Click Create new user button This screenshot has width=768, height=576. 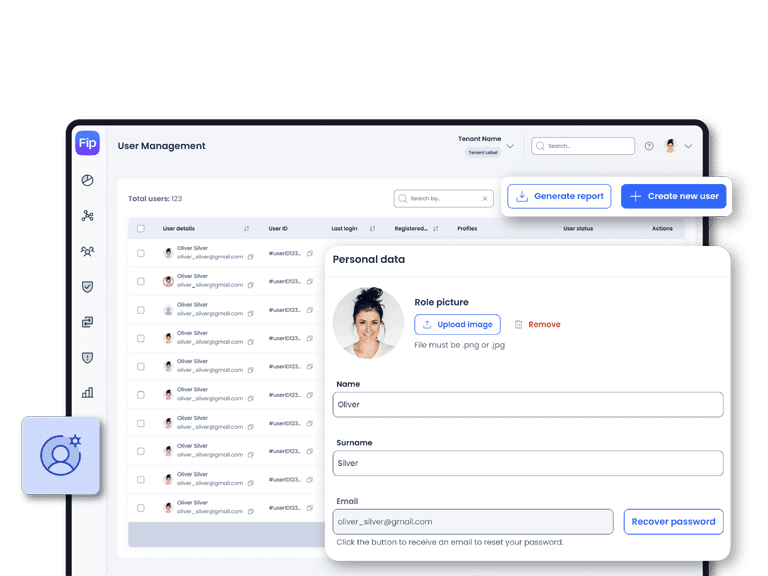tap(673, 196)
